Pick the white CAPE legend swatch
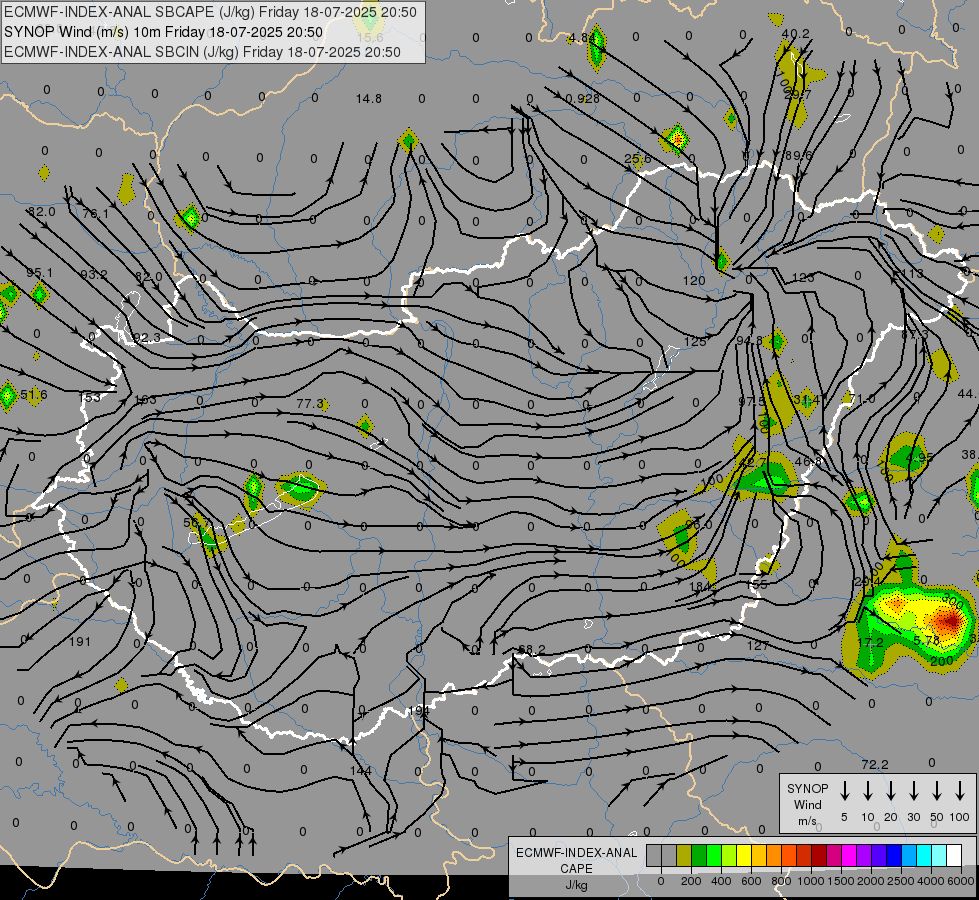The image size is (979, 900). [x=954, y=856]
